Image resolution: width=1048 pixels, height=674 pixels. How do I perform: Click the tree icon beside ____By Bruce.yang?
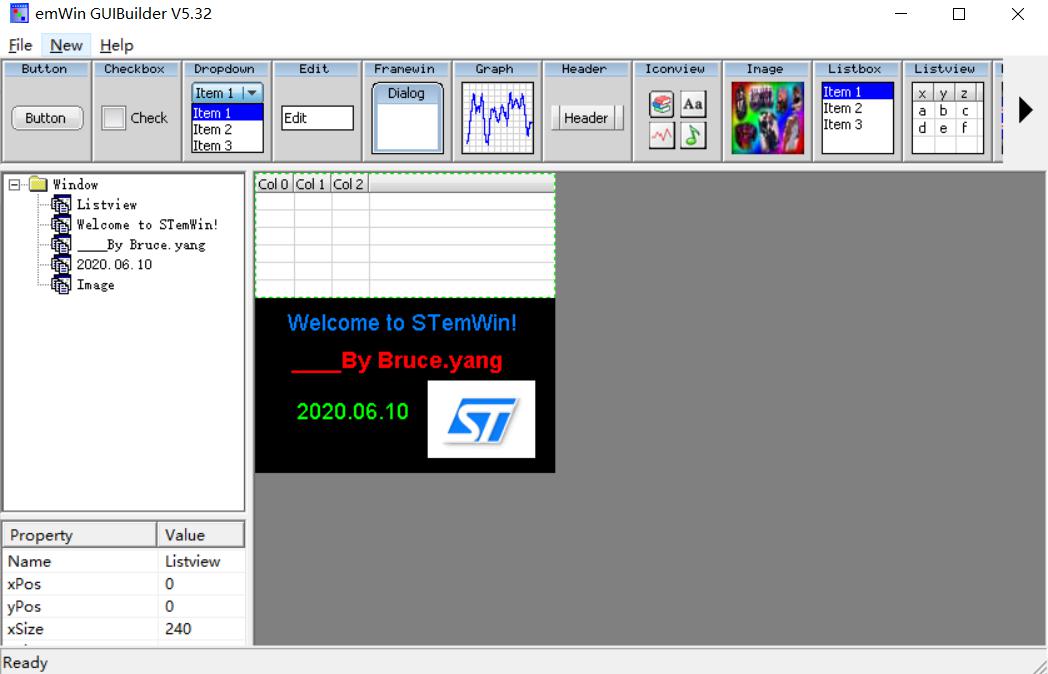[61, 244]
